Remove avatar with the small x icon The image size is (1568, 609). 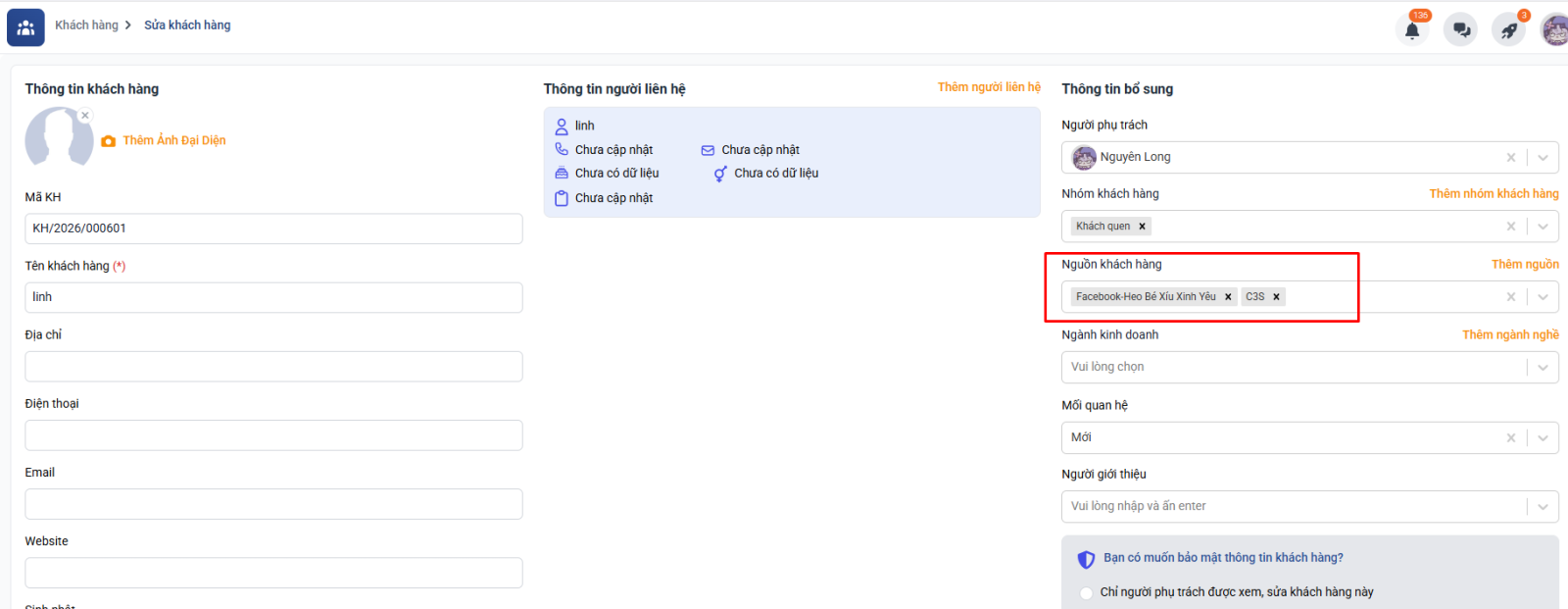[85, 116]
